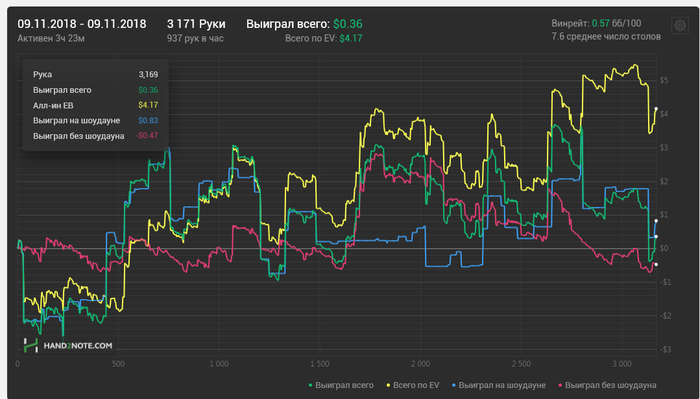
Task: Click 'Активен 3ч 23м' active time text
Action: (51, 38)
